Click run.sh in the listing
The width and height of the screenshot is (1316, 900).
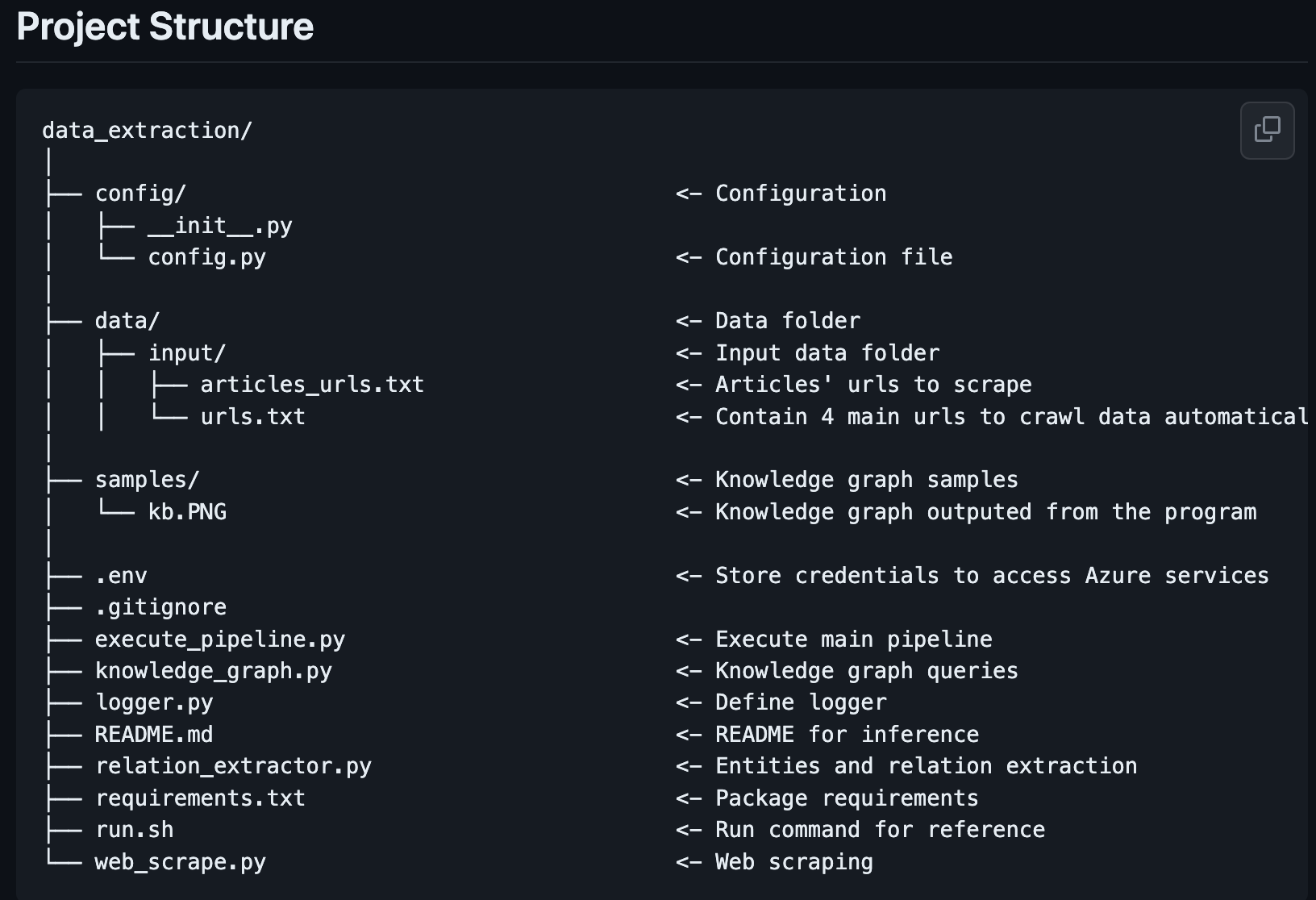pyautogui.click(x=134, y=830)
